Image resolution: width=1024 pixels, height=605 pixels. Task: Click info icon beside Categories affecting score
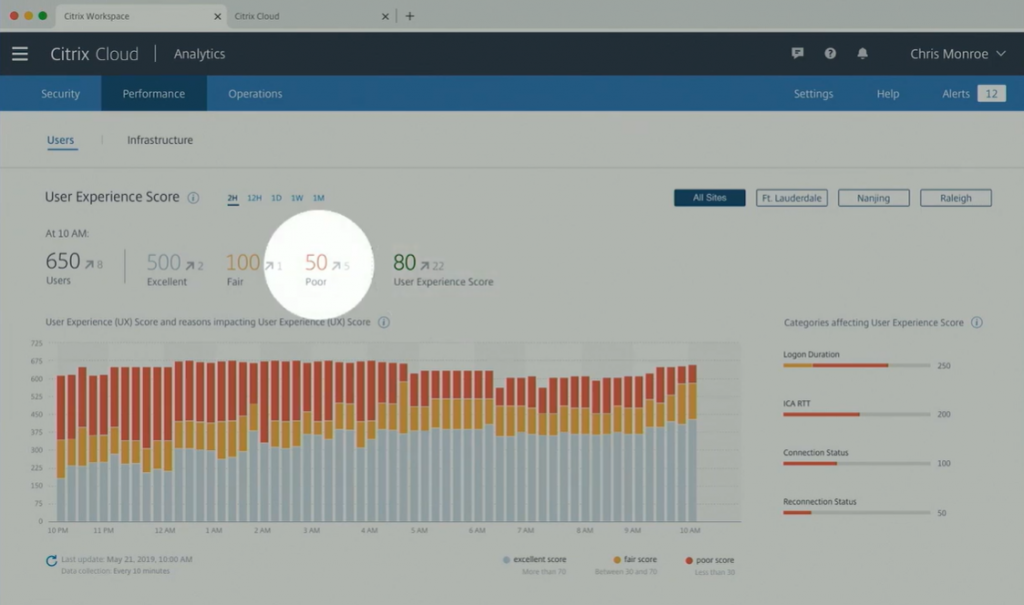[977, 323]
